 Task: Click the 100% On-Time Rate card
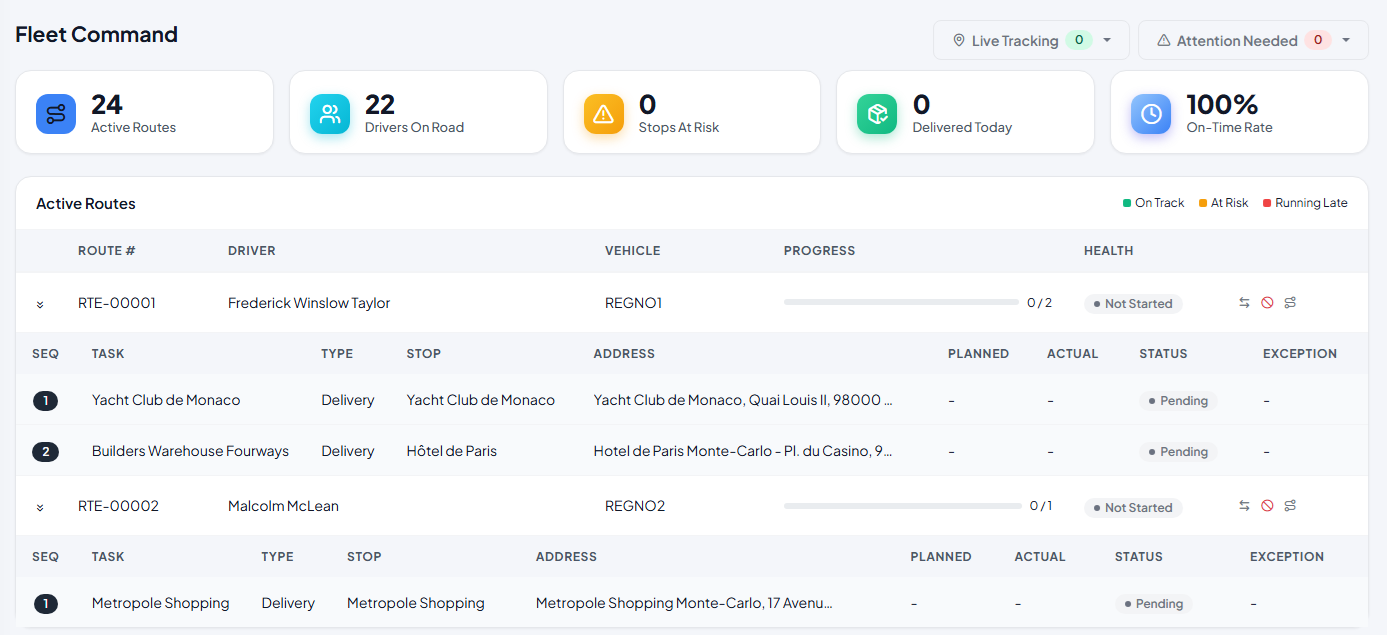coord(1239,112)
